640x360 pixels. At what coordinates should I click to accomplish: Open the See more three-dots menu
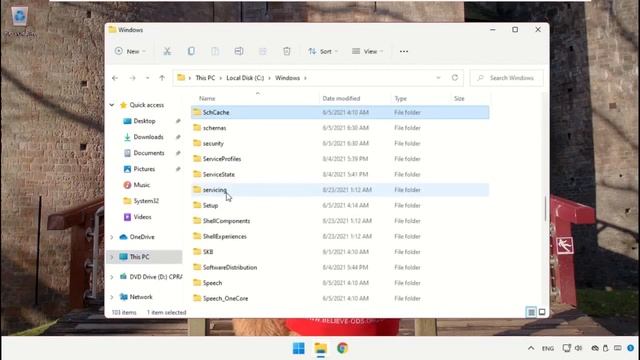[404, 51]
